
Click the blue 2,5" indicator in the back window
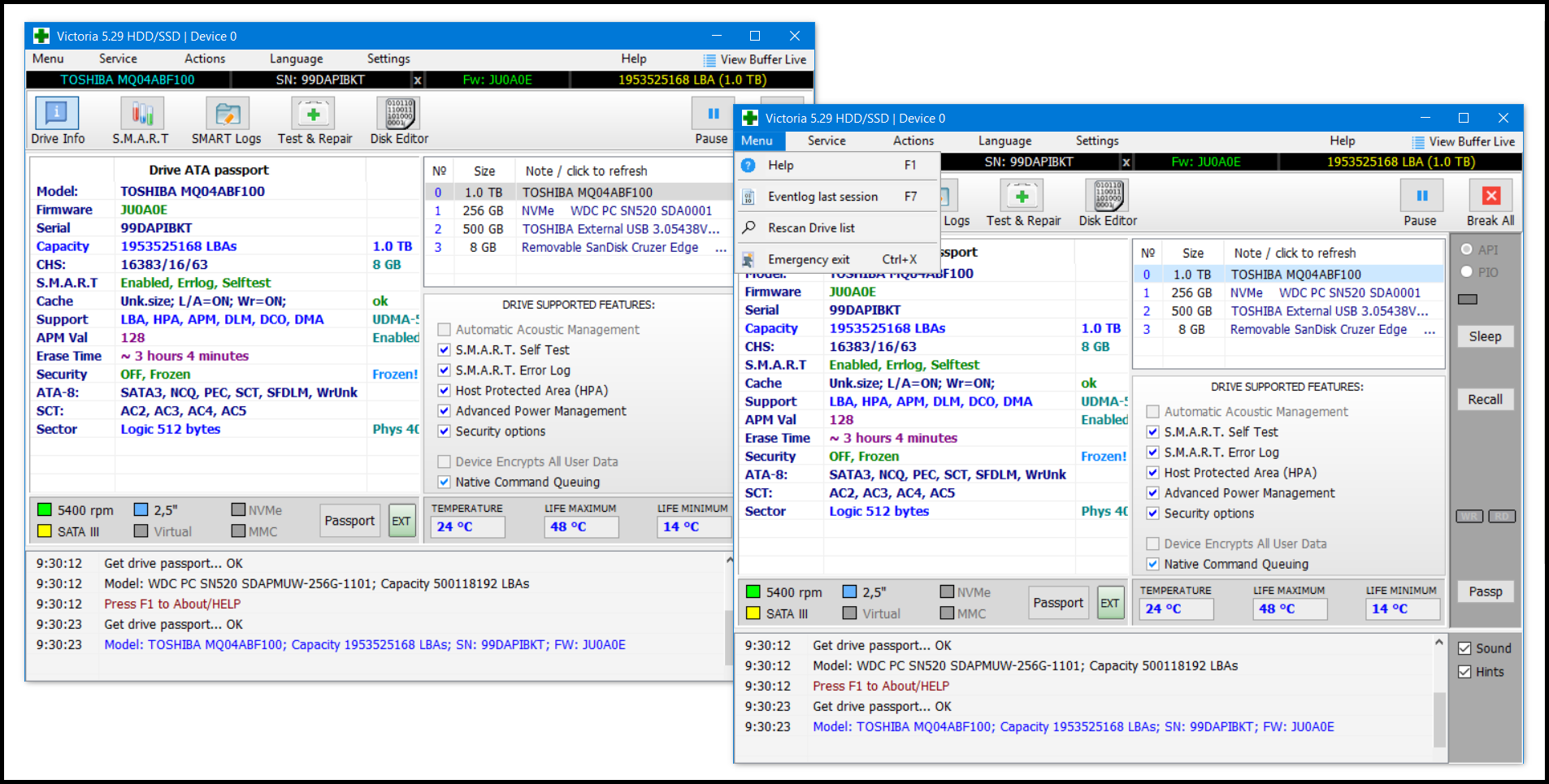click(x=141, y=509)
